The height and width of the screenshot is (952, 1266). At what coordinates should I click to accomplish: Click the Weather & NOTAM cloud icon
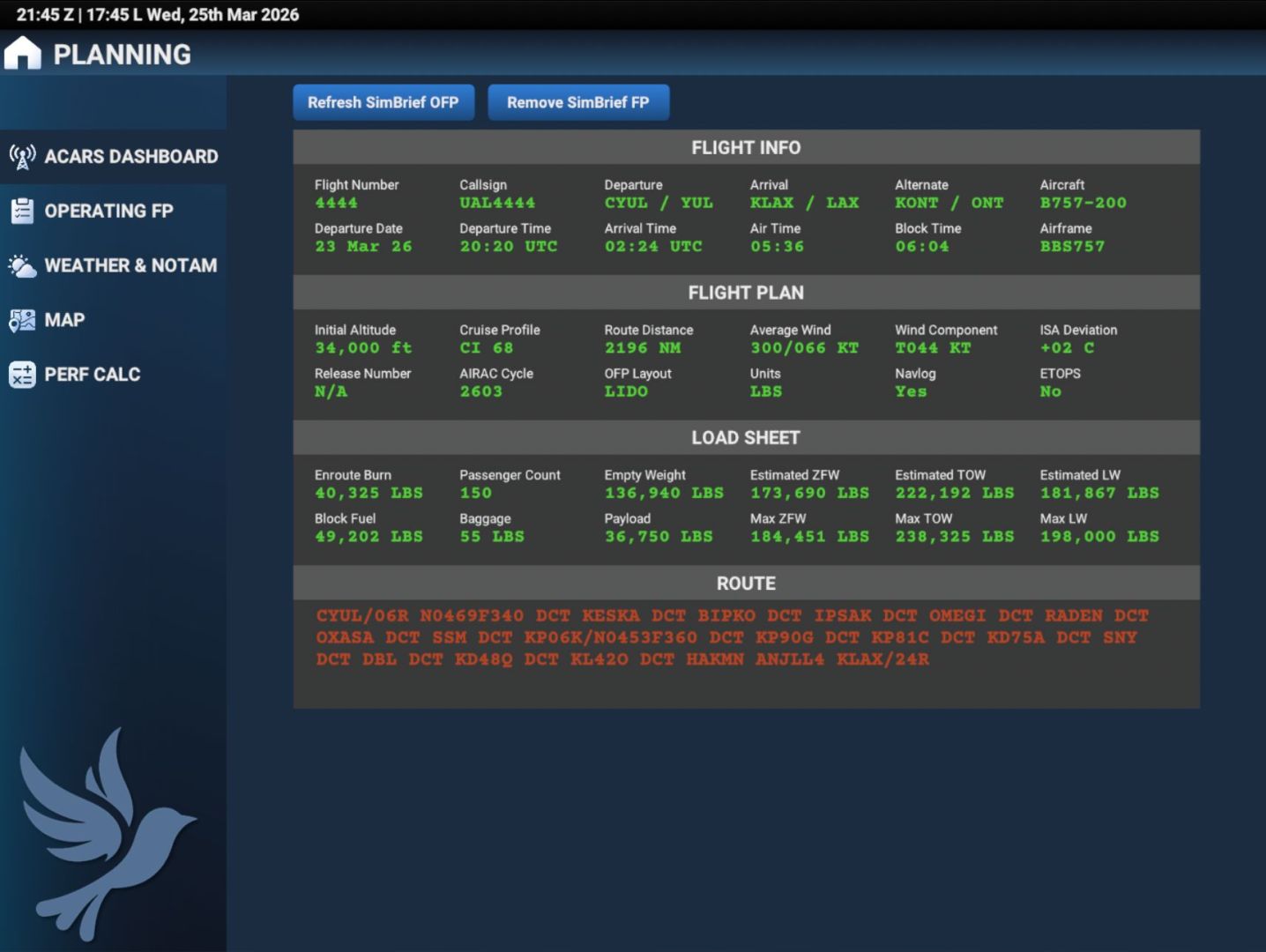tap(22, 266)
